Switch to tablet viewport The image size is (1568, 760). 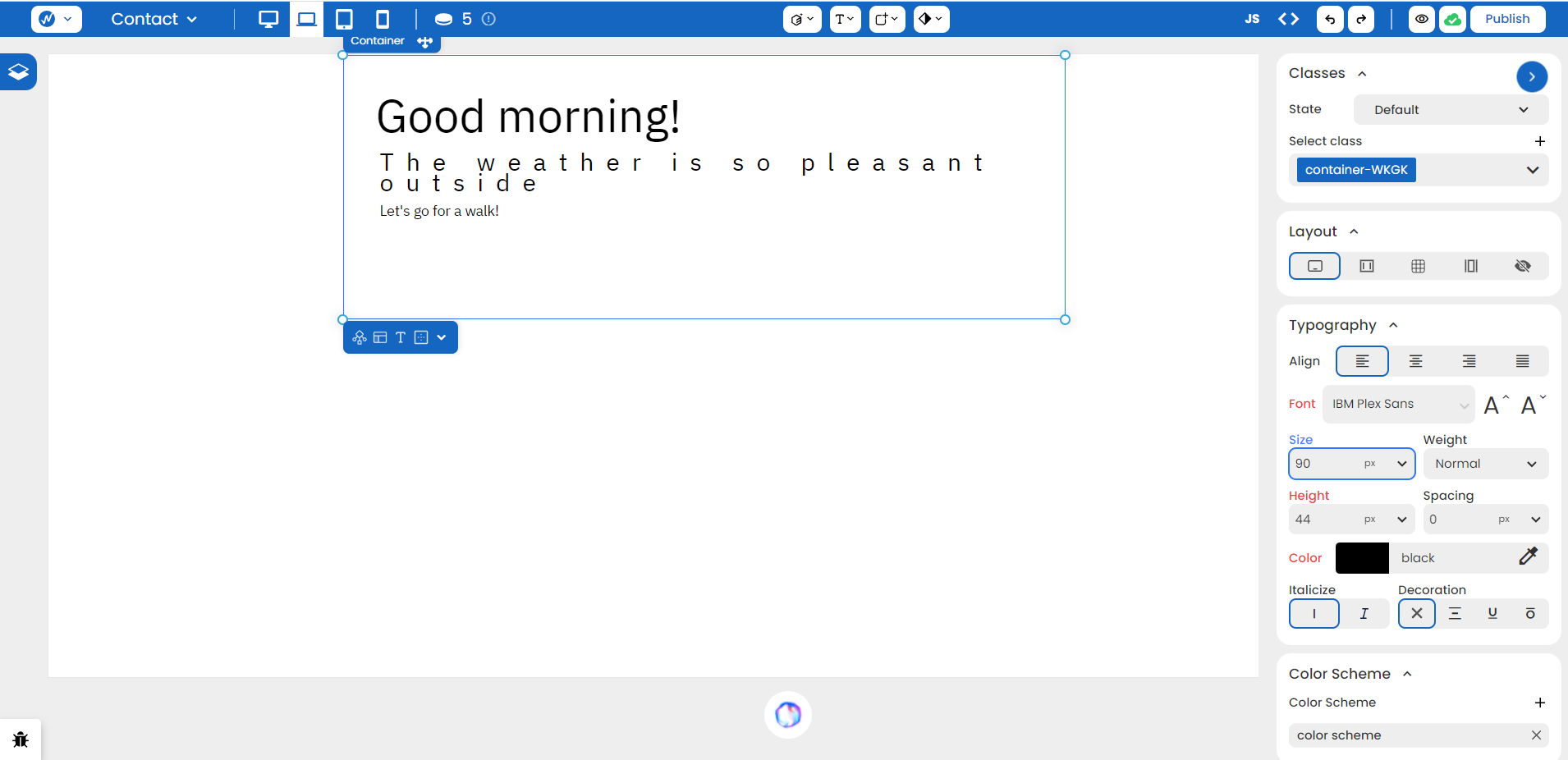click(345, 19)
